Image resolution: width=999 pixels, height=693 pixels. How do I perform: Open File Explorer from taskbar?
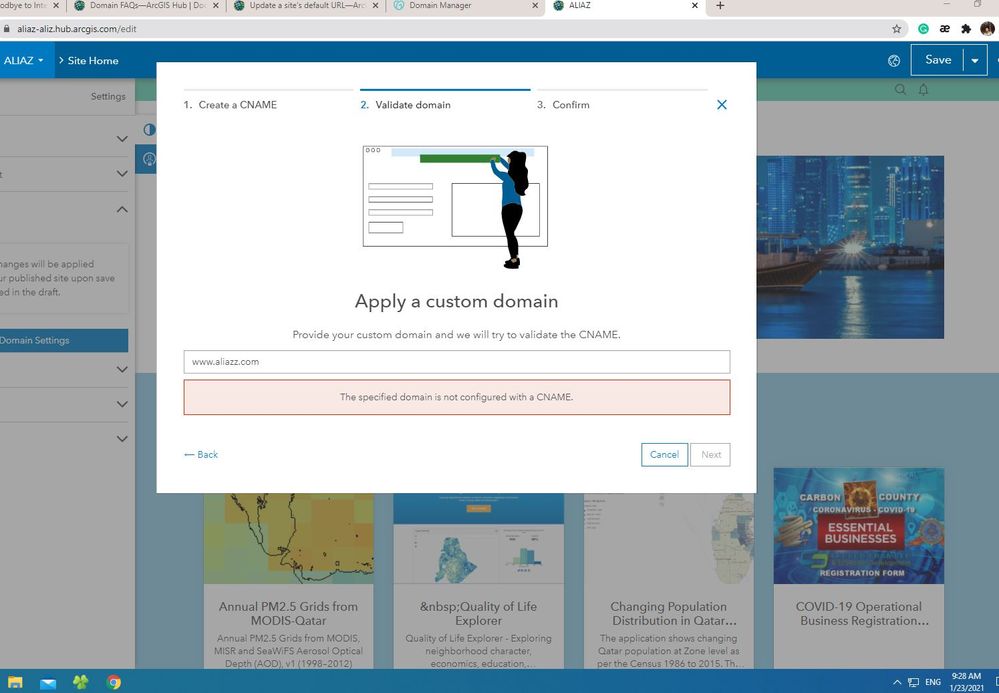point(15,682)
